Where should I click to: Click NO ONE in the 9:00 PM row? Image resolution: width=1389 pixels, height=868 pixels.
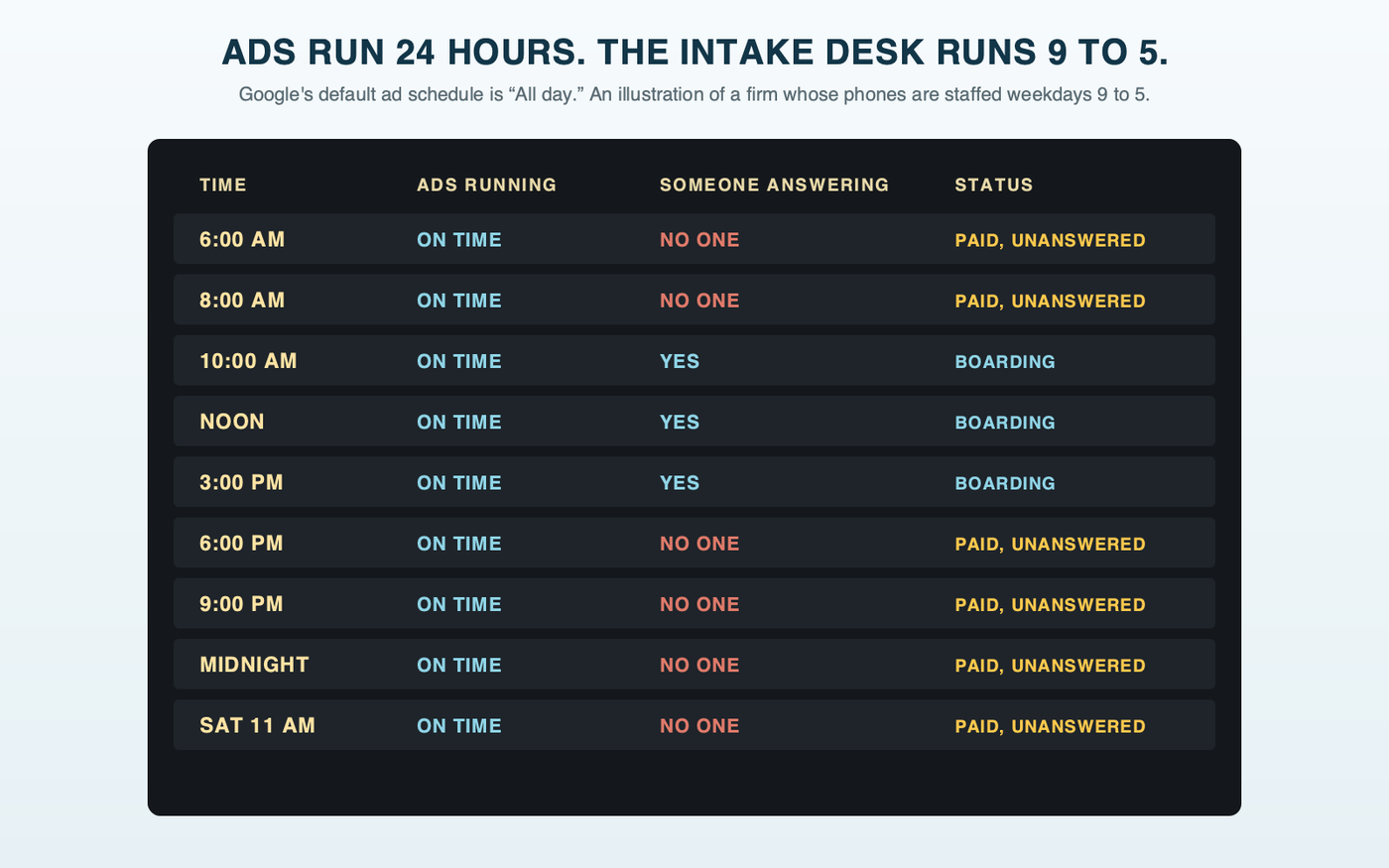(699, 604)
